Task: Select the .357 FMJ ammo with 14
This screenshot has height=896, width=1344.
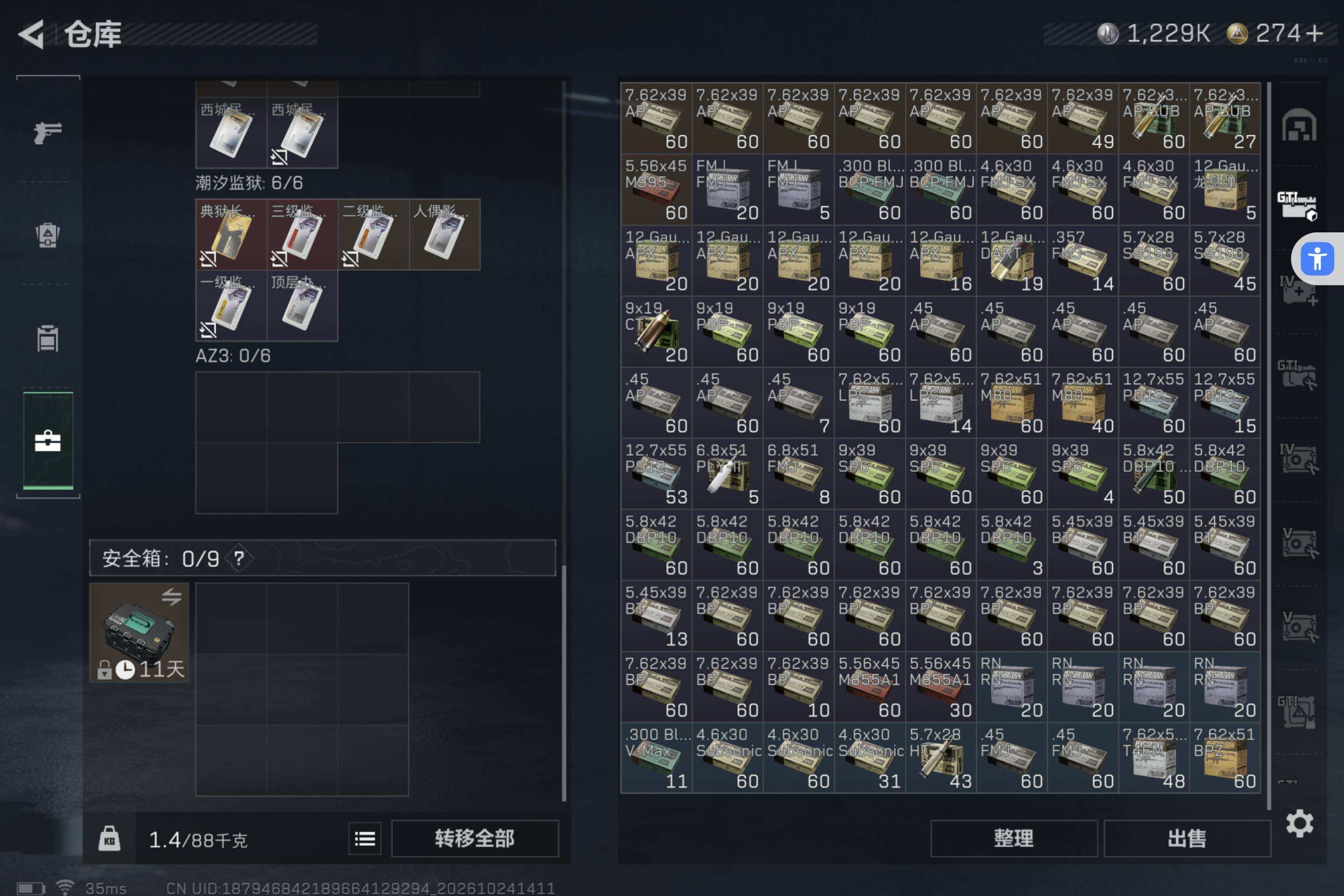Action: point(1082,260)
